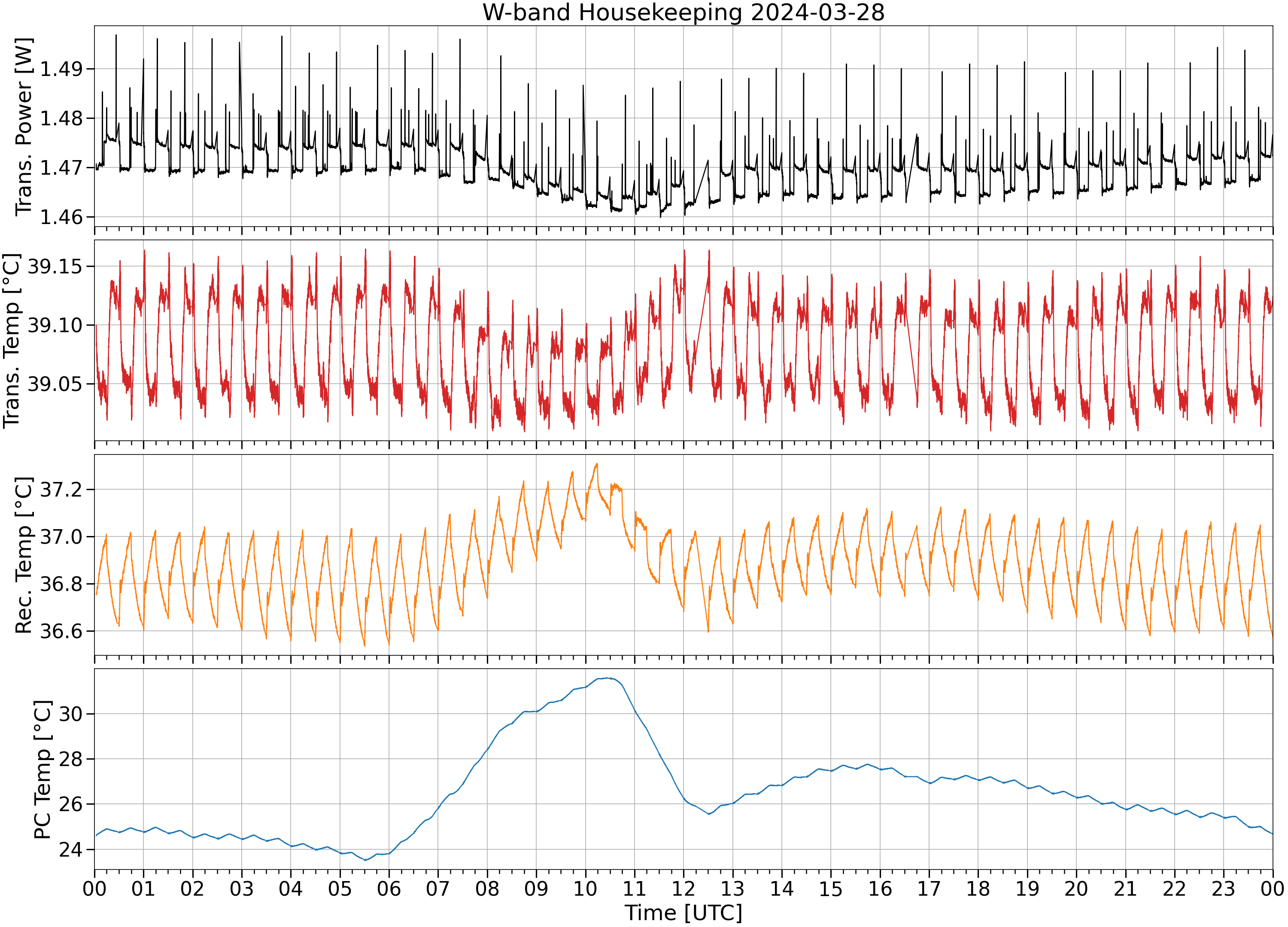1288x927 pixels.
Task: Select the 36.6 tick label
Action: click(61, 631)
